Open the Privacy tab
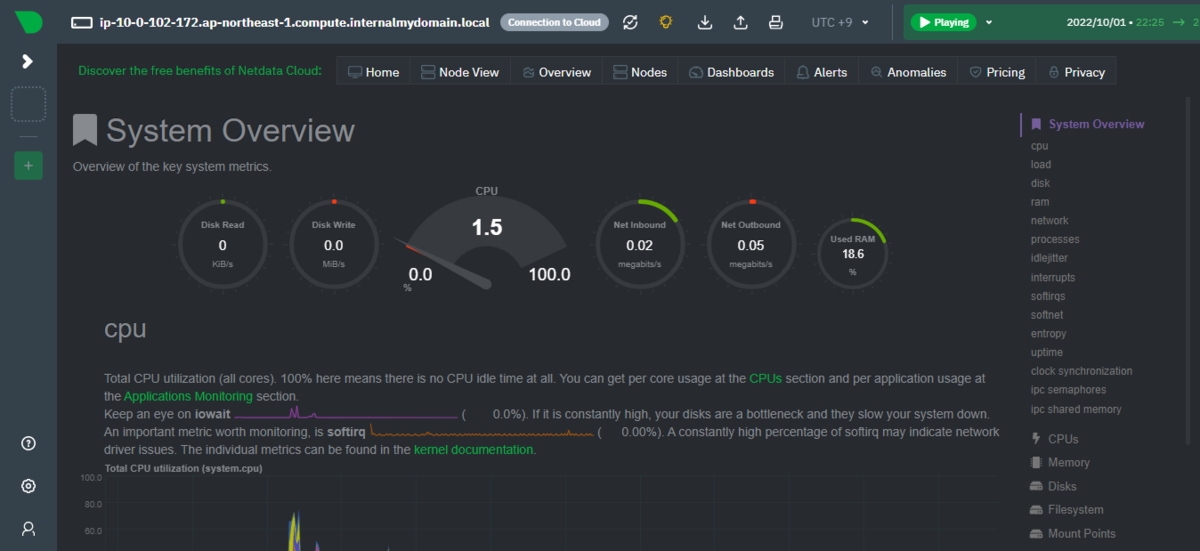The image size is (1200, 551). tap(1076, 72)
